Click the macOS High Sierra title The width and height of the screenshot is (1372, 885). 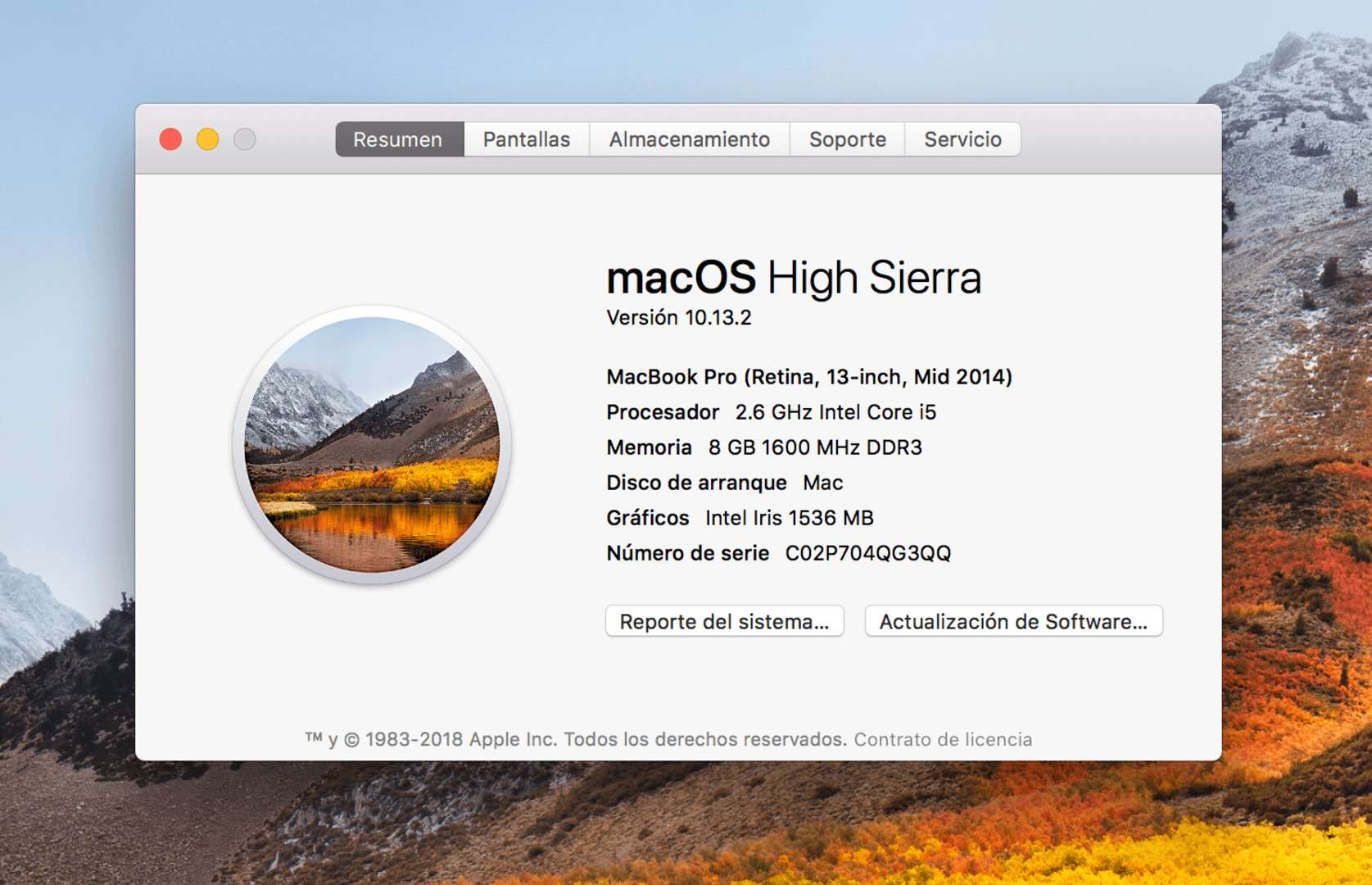pyautogui.click(x=793, y=277)
